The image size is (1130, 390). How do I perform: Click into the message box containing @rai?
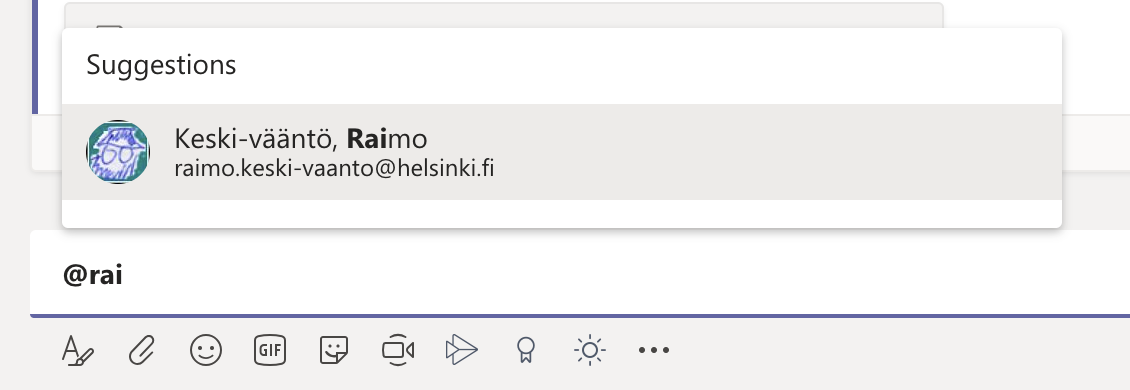pos(579,274)
